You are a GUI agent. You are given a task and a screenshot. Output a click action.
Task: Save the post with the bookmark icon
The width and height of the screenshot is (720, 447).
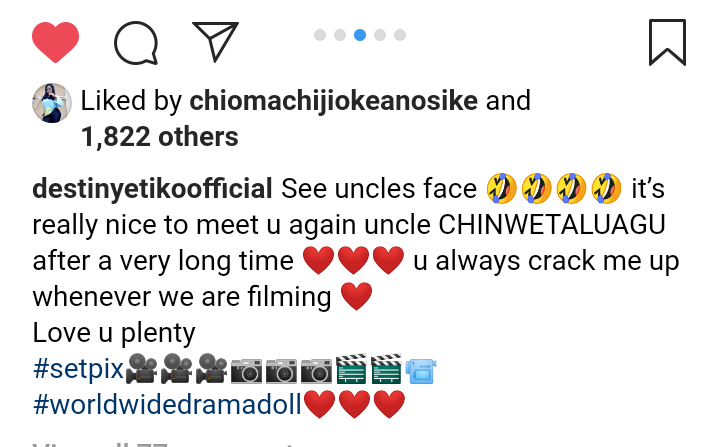[666, 42]
